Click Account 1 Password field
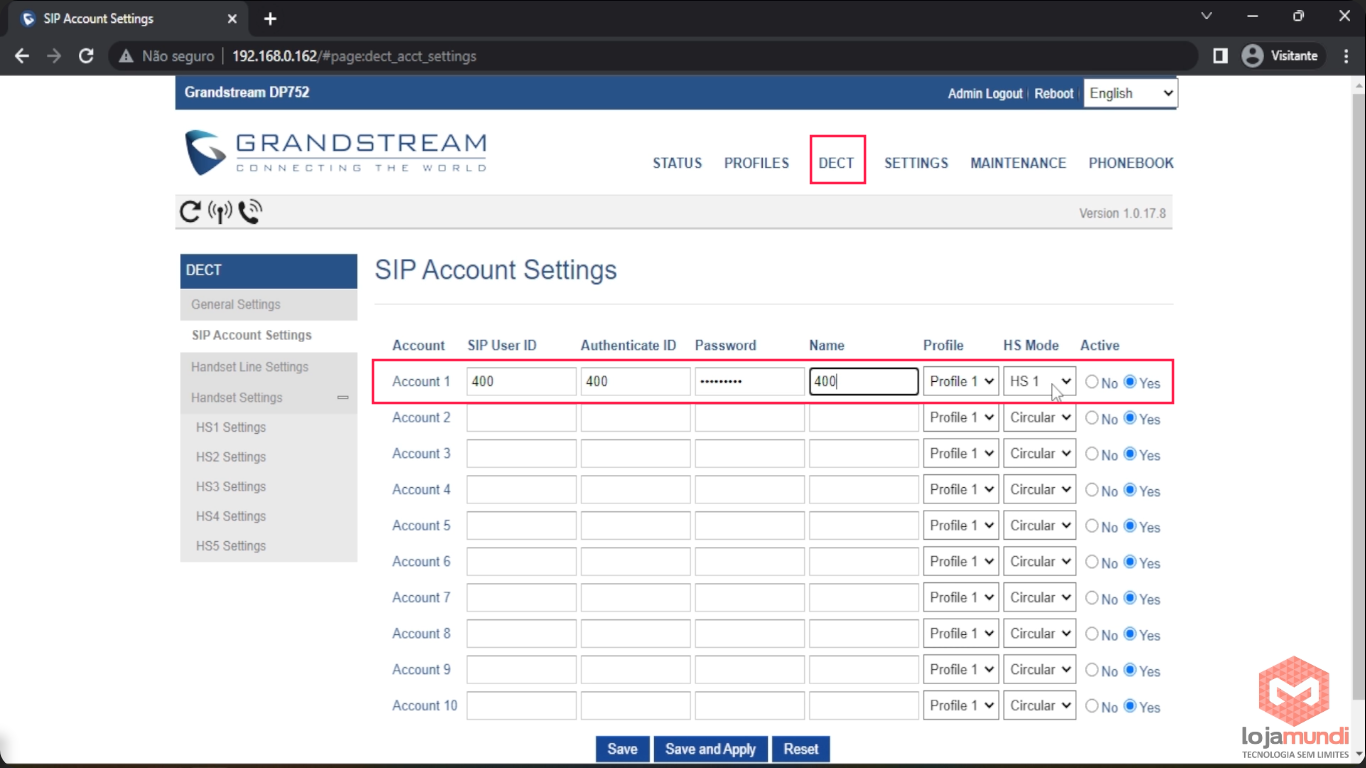Image resolution: width=1366 pixels, height=768 pixels. pos(749,382)
